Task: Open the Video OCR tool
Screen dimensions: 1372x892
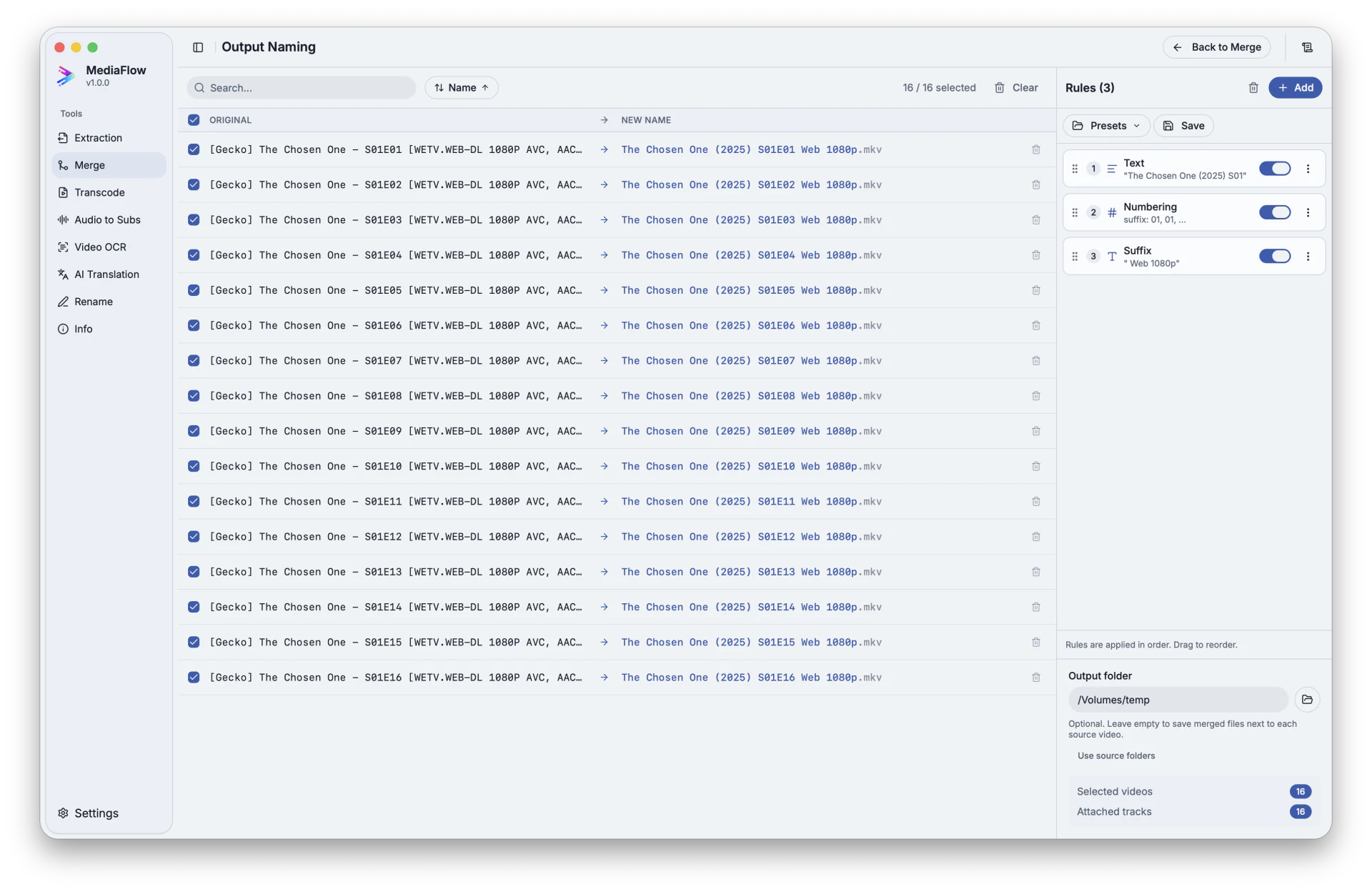Action: [x=109, y=247]
